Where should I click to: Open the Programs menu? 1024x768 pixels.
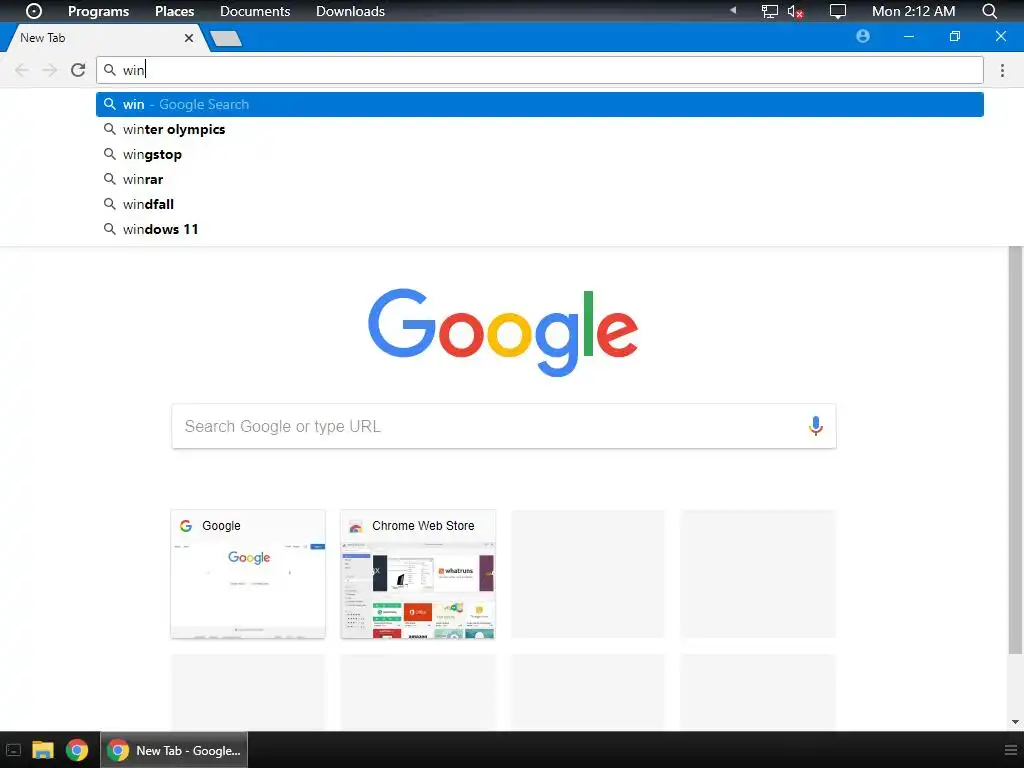pyautogui.click(x=99, y=11)
